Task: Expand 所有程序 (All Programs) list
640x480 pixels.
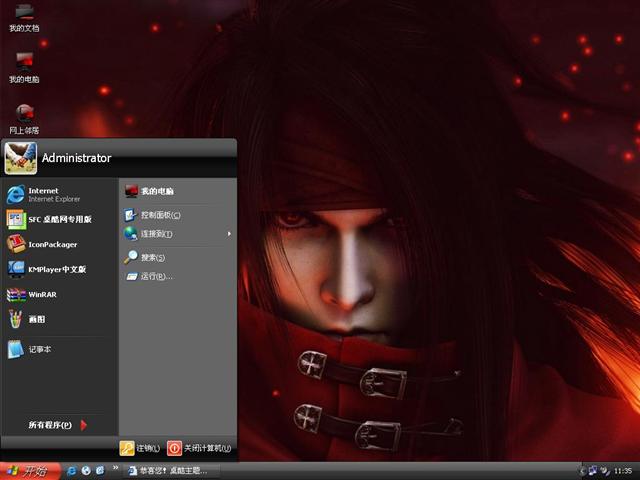Action: click(x=58, y=425)
